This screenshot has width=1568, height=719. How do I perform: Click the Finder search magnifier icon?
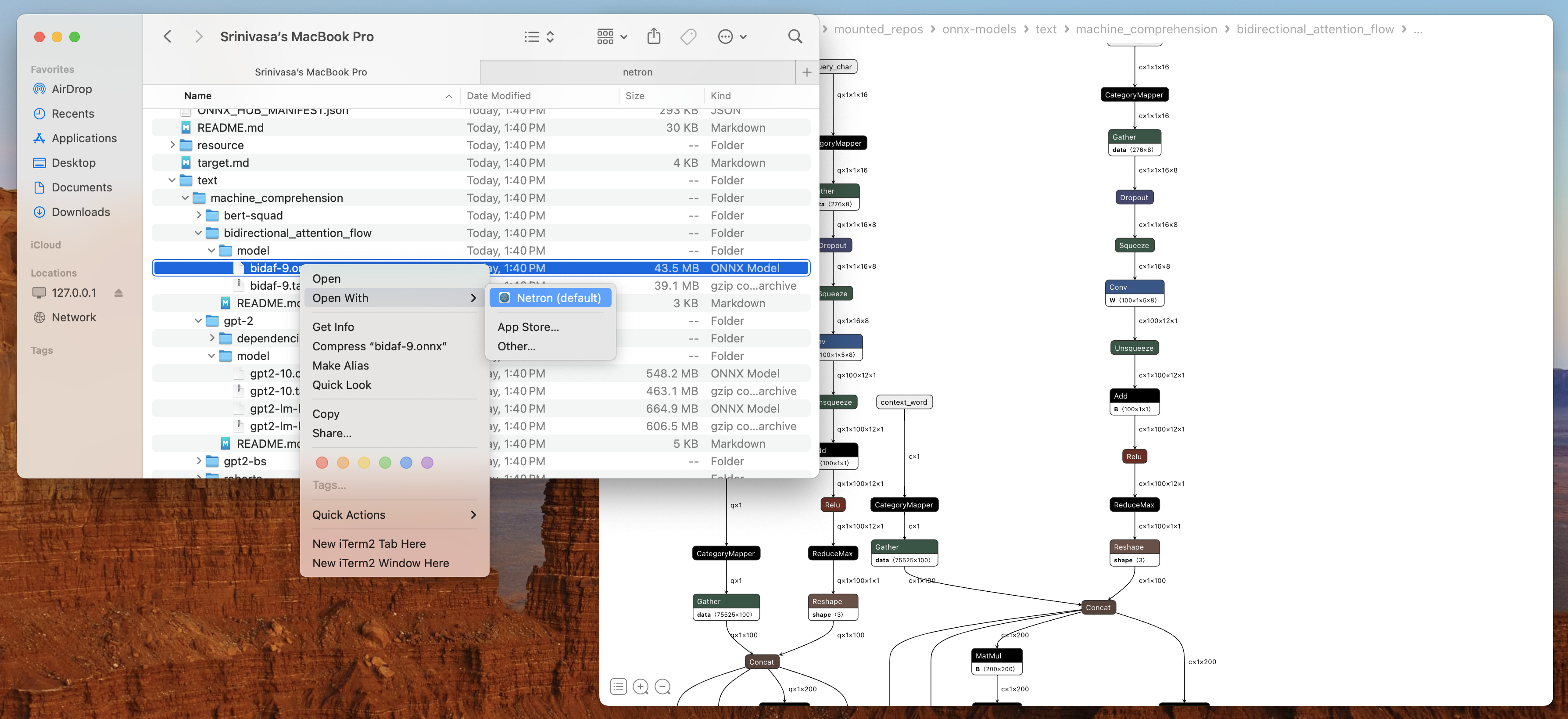(x=795, y=36)
